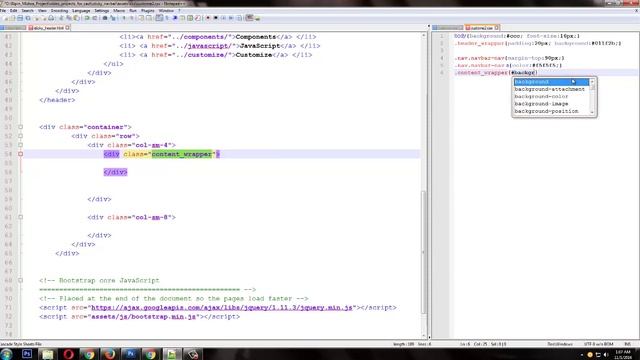640x360 pixels.
Task: Open the Macro menu
Action: pyautogui.click(x=119, y=11)
